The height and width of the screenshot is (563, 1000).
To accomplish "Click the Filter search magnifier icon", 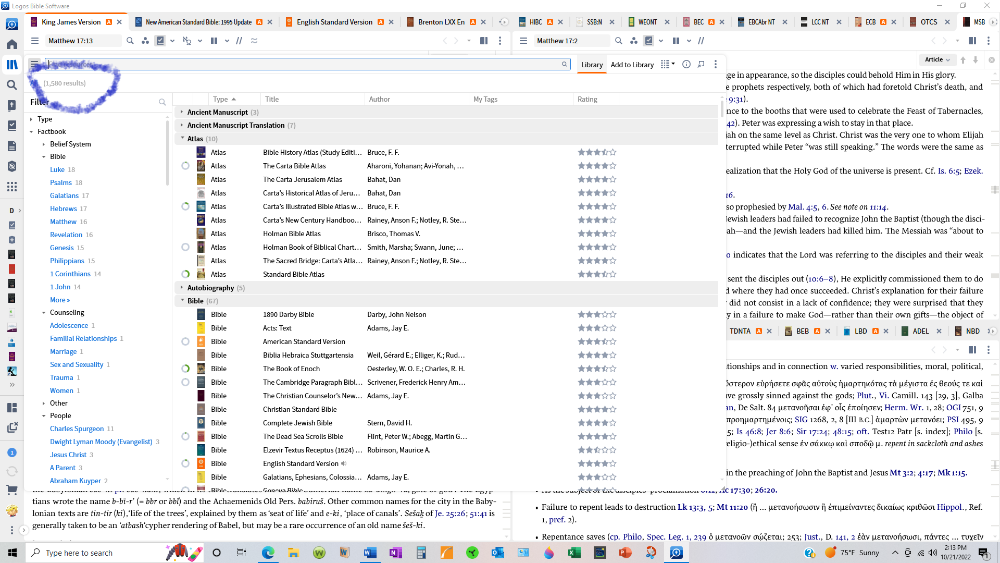I will coord(162,102).
